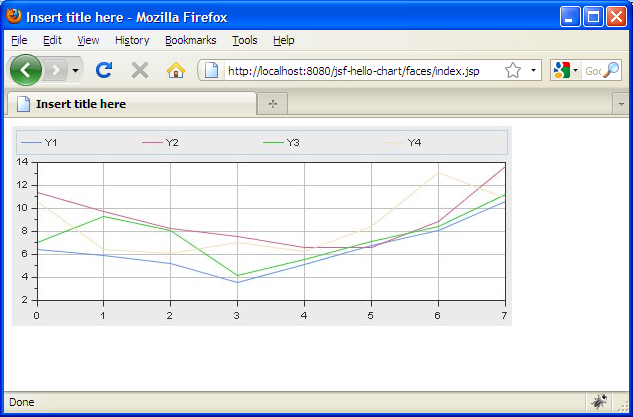
Task: Click the Forward navigation arrow
Action: coord(55,70)
